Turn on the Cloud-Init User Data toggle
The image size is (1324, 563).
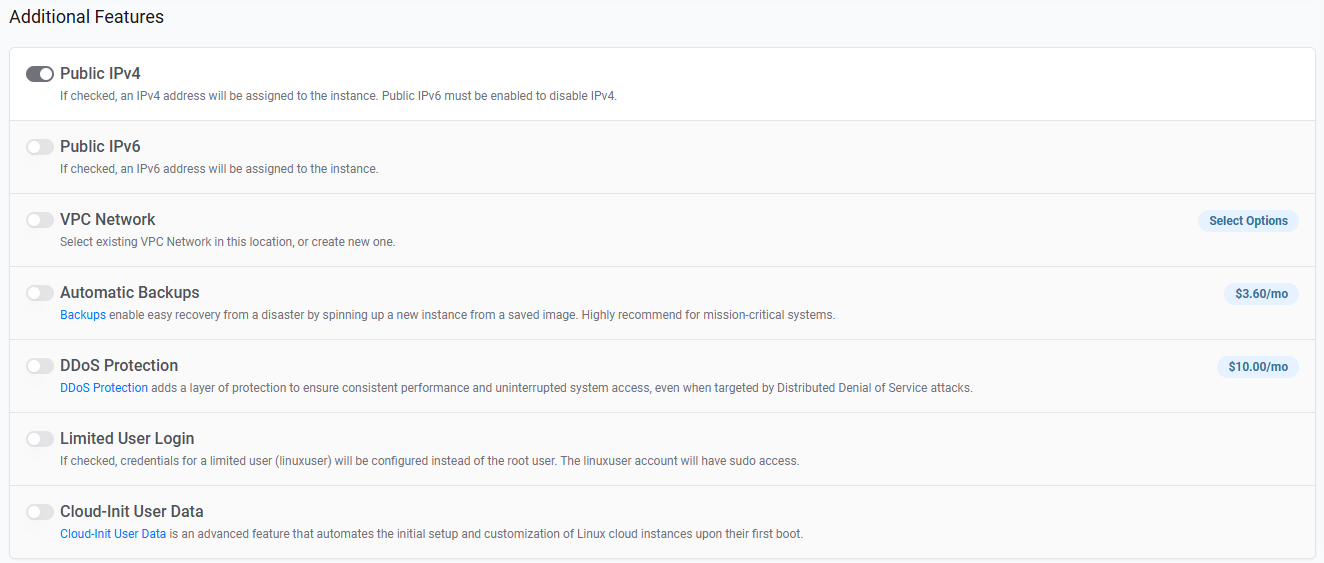pos(40,512)
